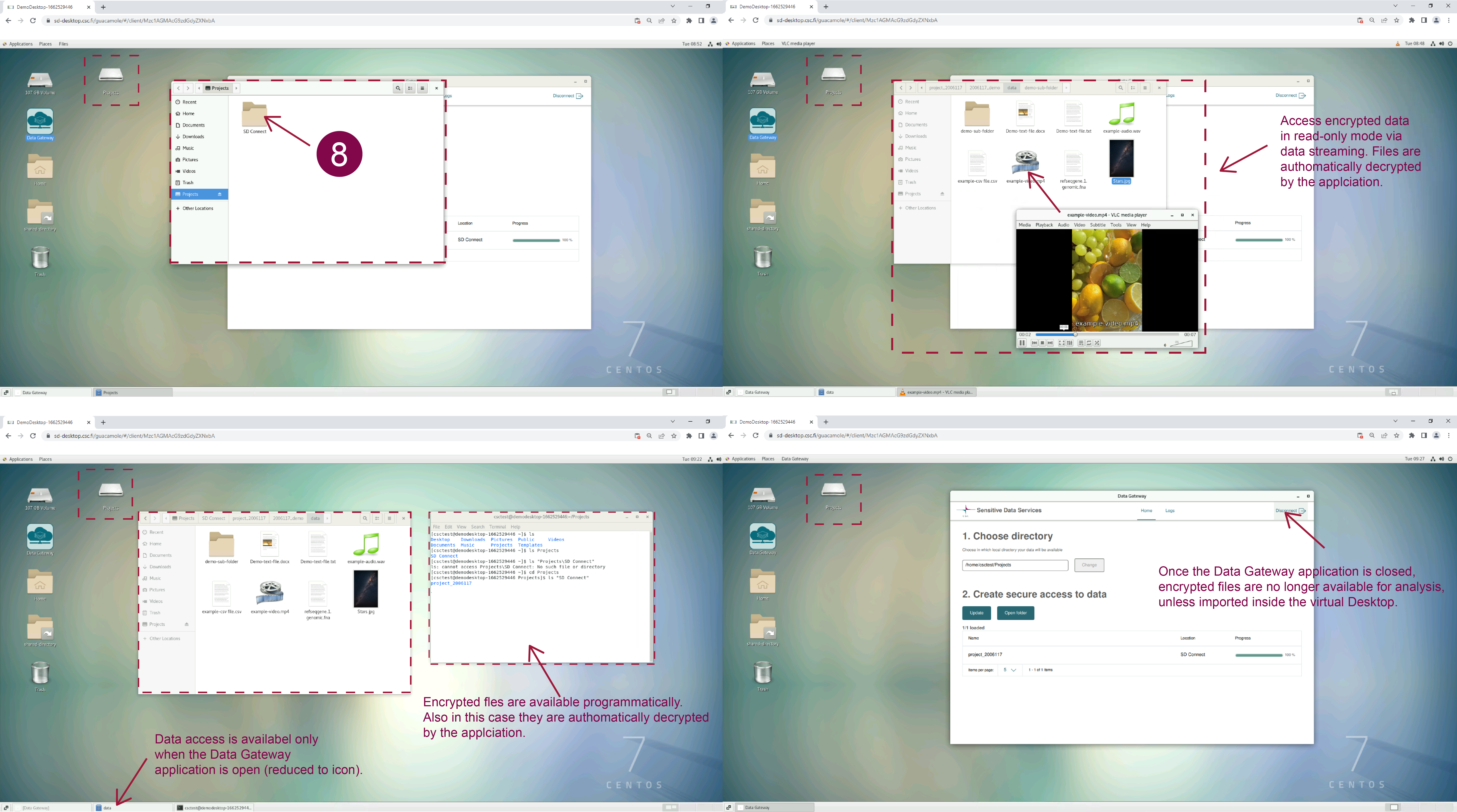Open Data Gateway menu in desktop top panel
Screen dimensions: 1457x812
[795, 459]
